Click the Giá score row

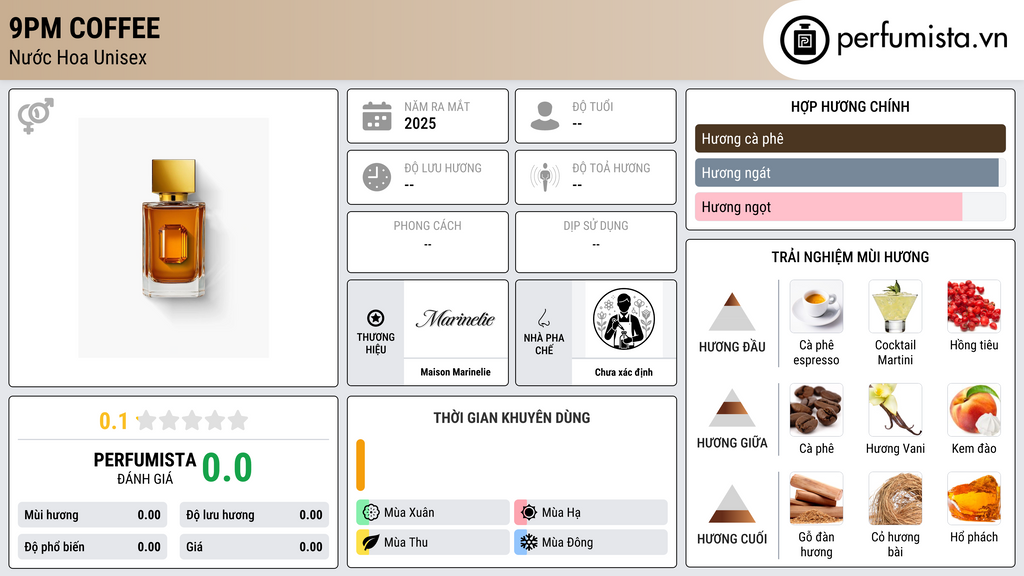point(254,547)
